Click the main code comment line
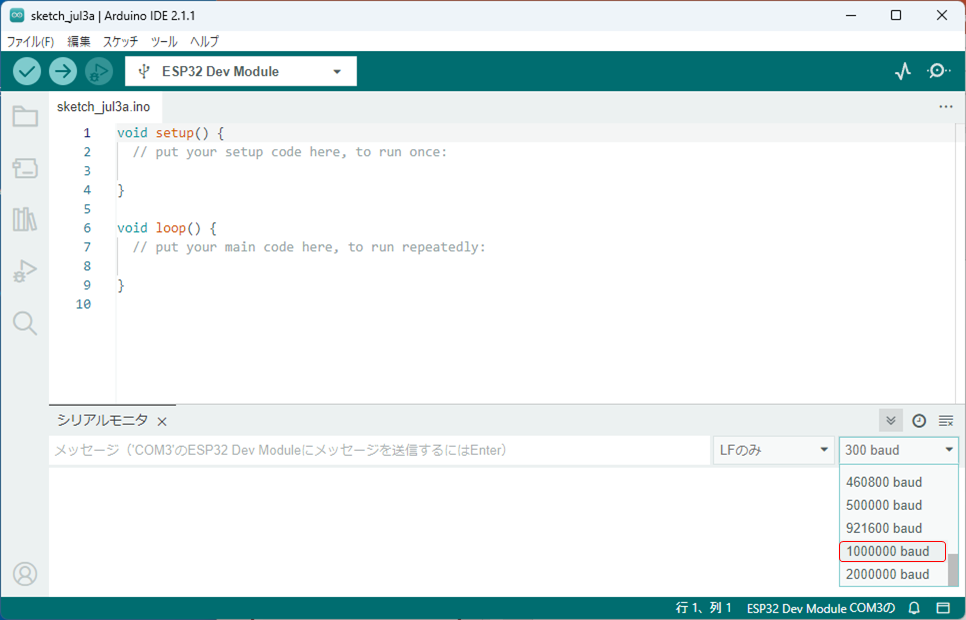966x620 pixels. pos(309,247)
